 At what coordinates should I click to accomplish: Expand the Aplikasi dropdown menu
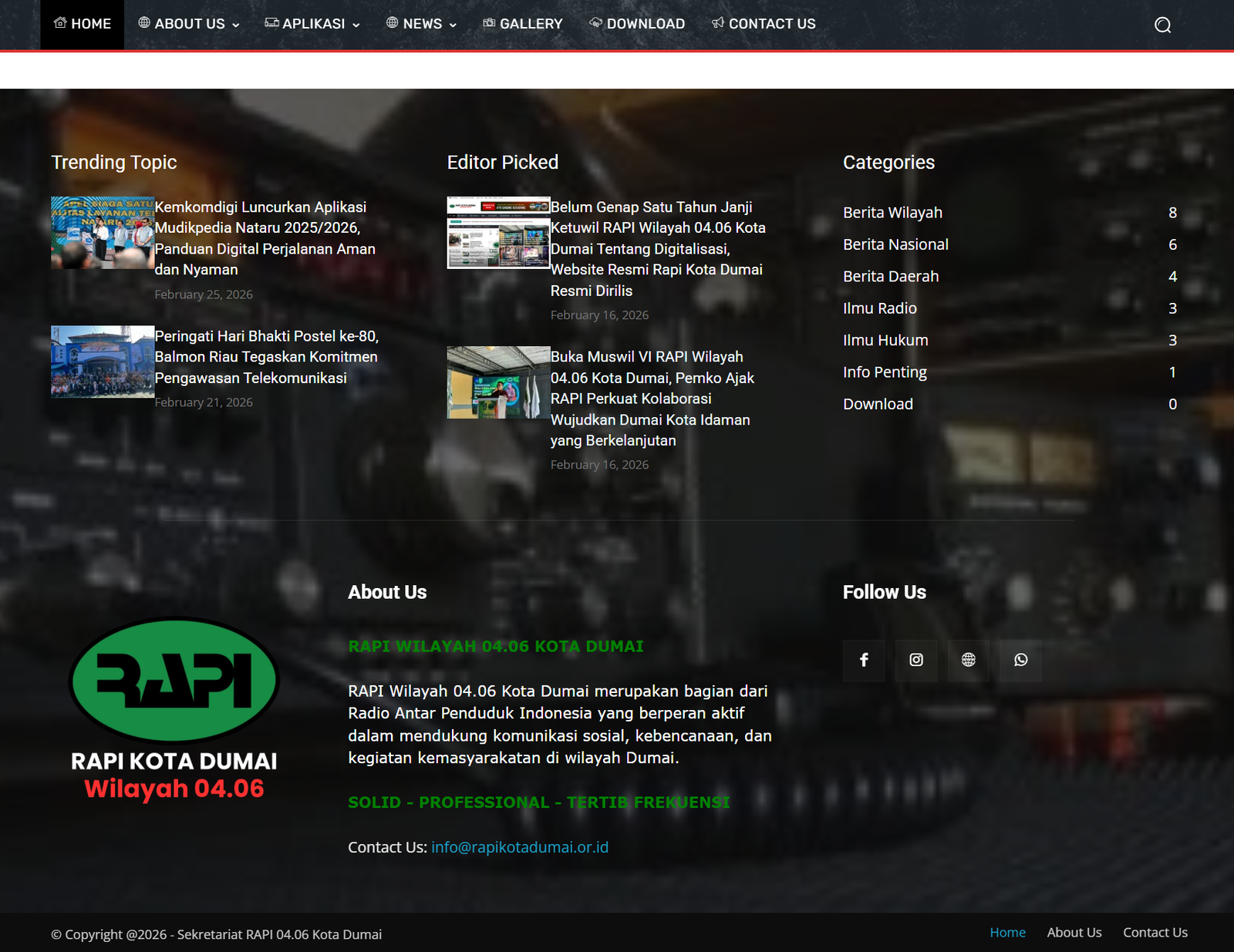(x=312, y=24)
